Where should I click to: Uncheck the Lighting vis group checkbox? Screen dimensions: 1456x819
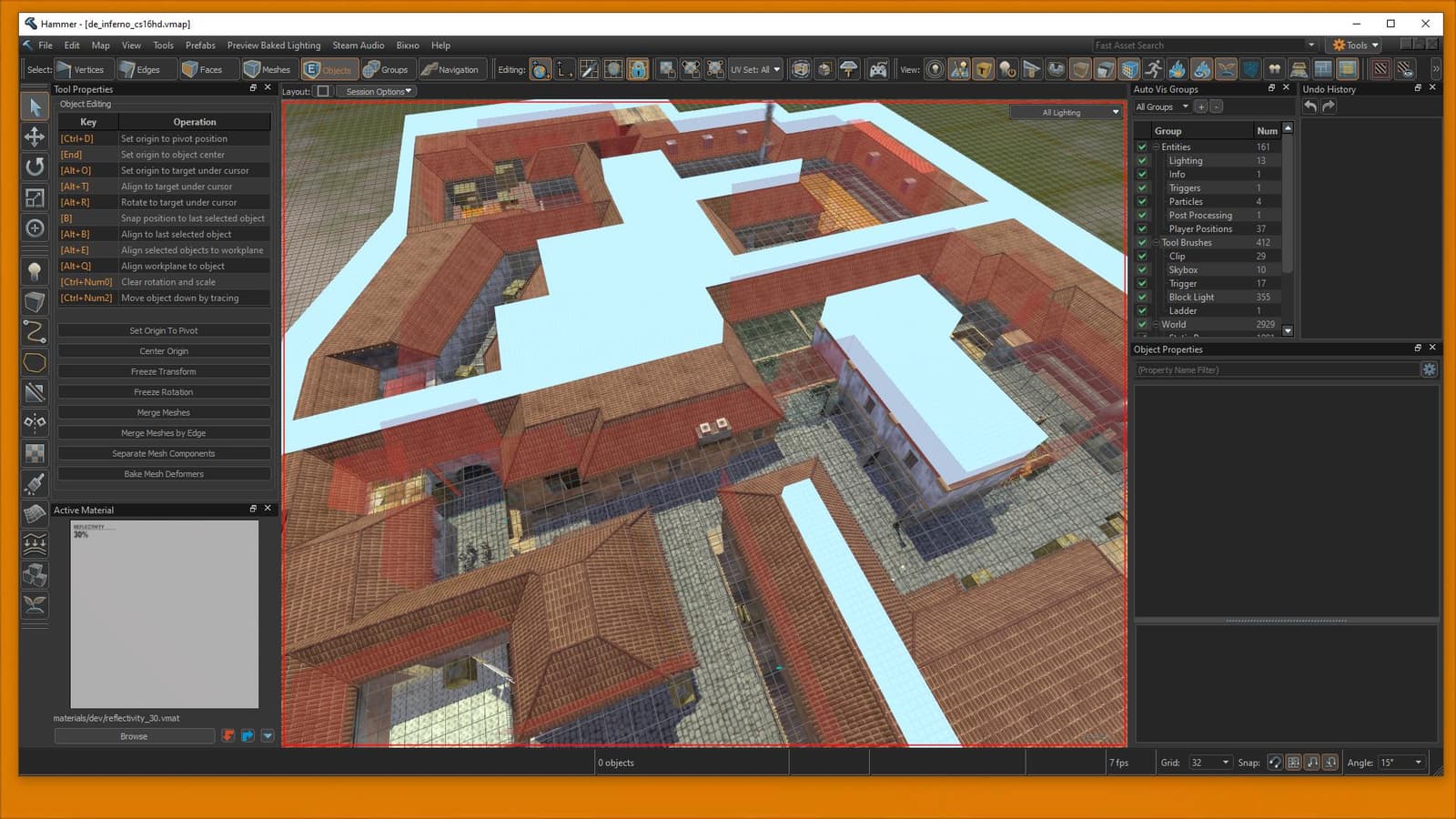point(1142,160)
